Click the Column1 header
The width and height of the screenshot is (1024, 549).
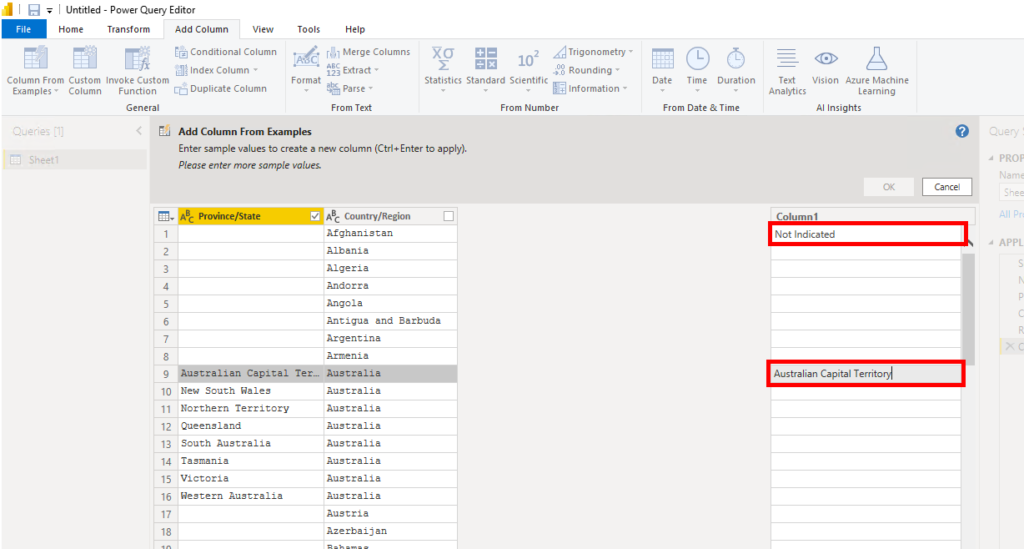(x=872, y=216)
